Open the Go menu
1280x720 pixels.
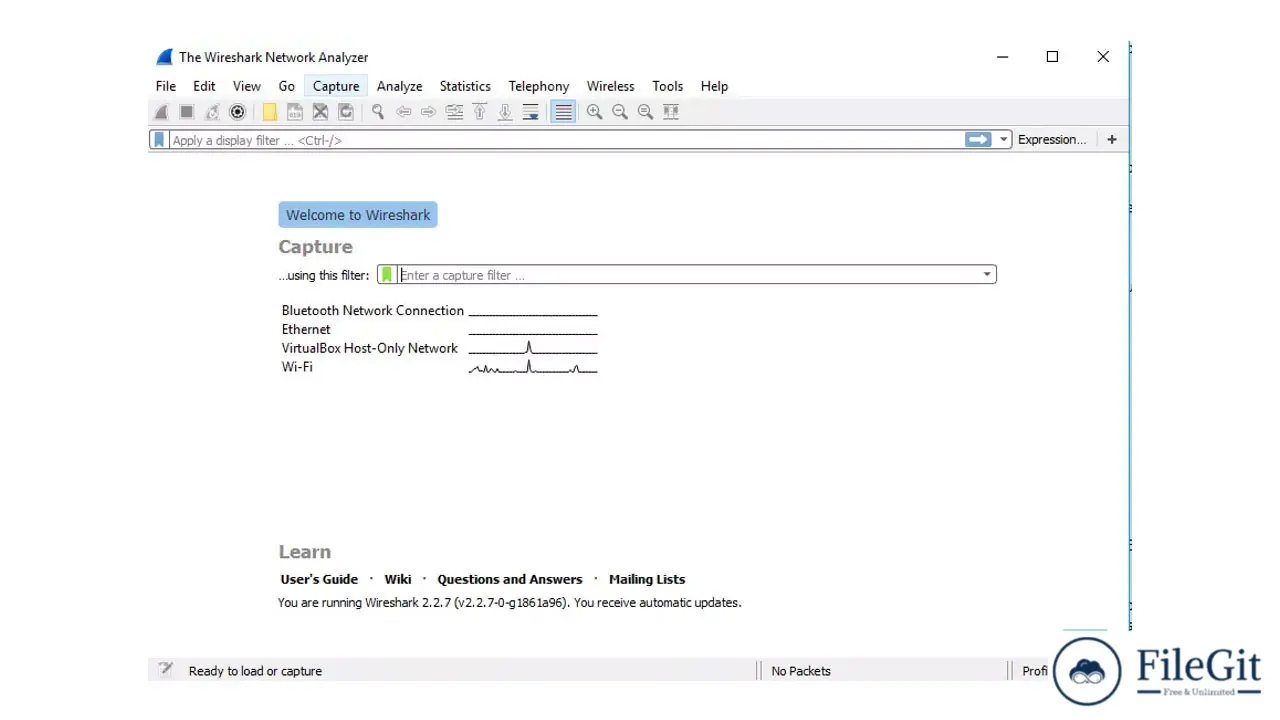pos(287,86)
